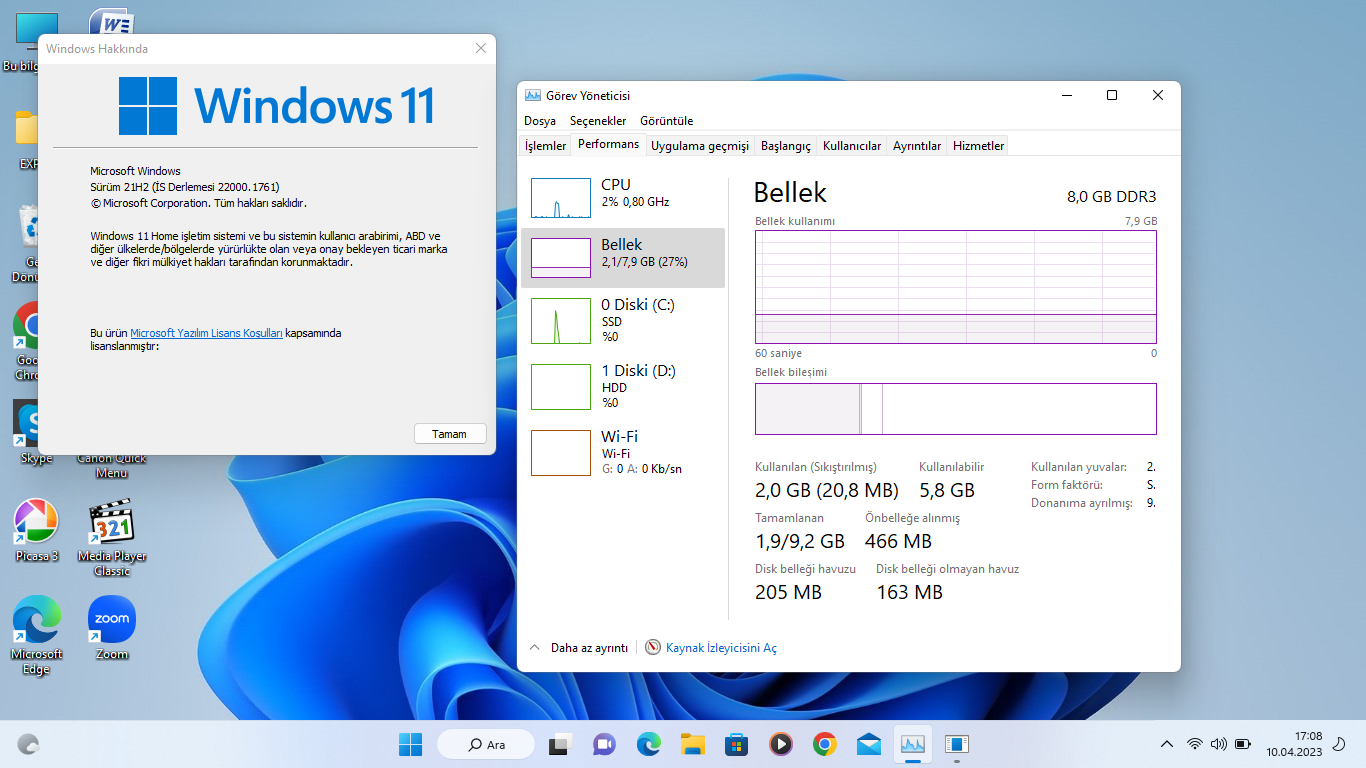Close the Windows Hakkında dialog
The width and height of the screenshot is (1366, 768).
(481, 48)
